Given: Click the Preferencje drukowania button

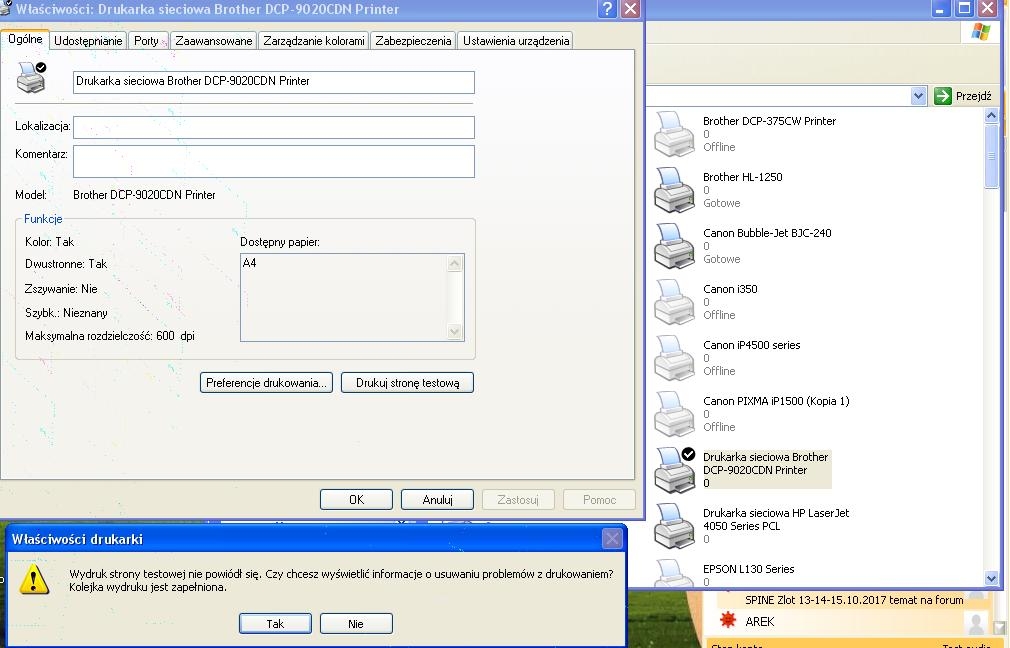Looking at the screenshot, I should tap(266, 383).
